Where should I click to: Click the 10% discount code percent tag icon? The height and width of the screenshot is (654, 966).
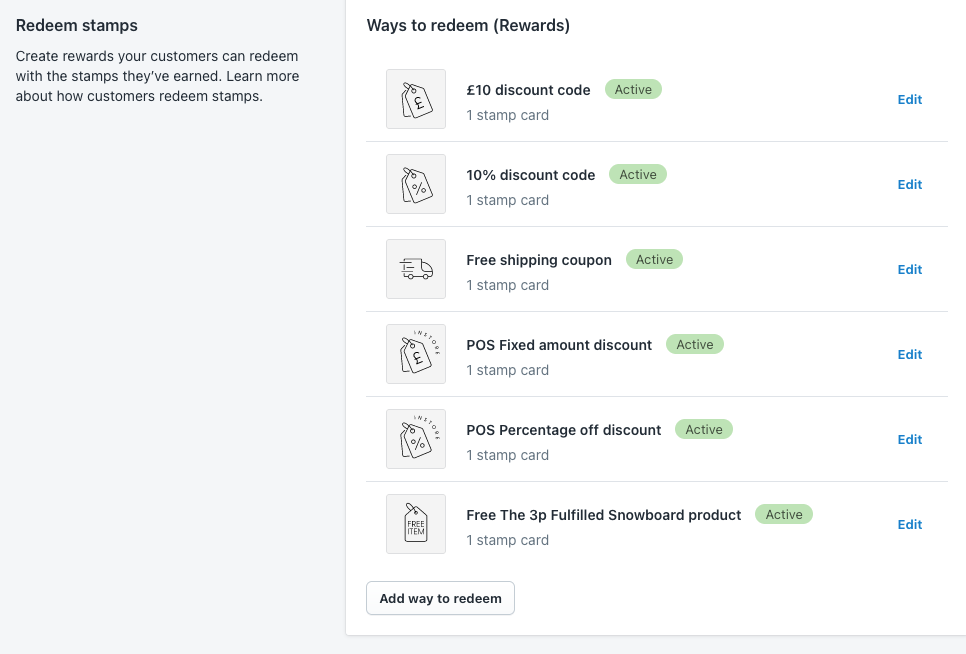click(416, 184)
